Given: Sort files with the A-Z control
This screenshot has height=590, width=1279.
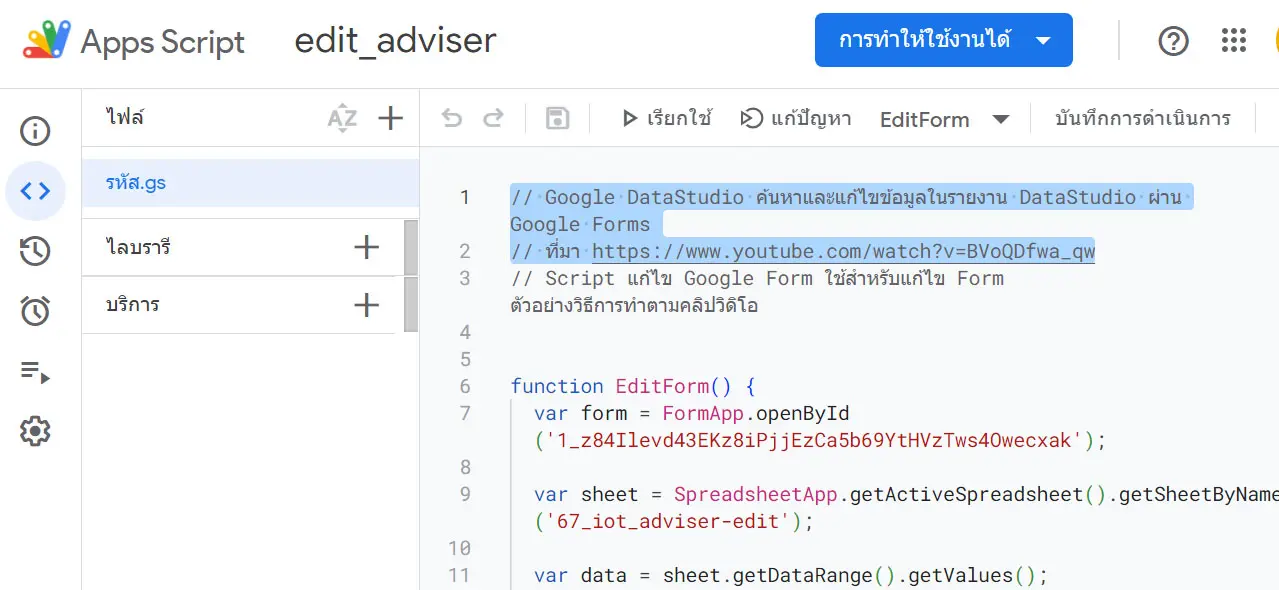Looking at the screenshot, I should [x=341, y=118].
